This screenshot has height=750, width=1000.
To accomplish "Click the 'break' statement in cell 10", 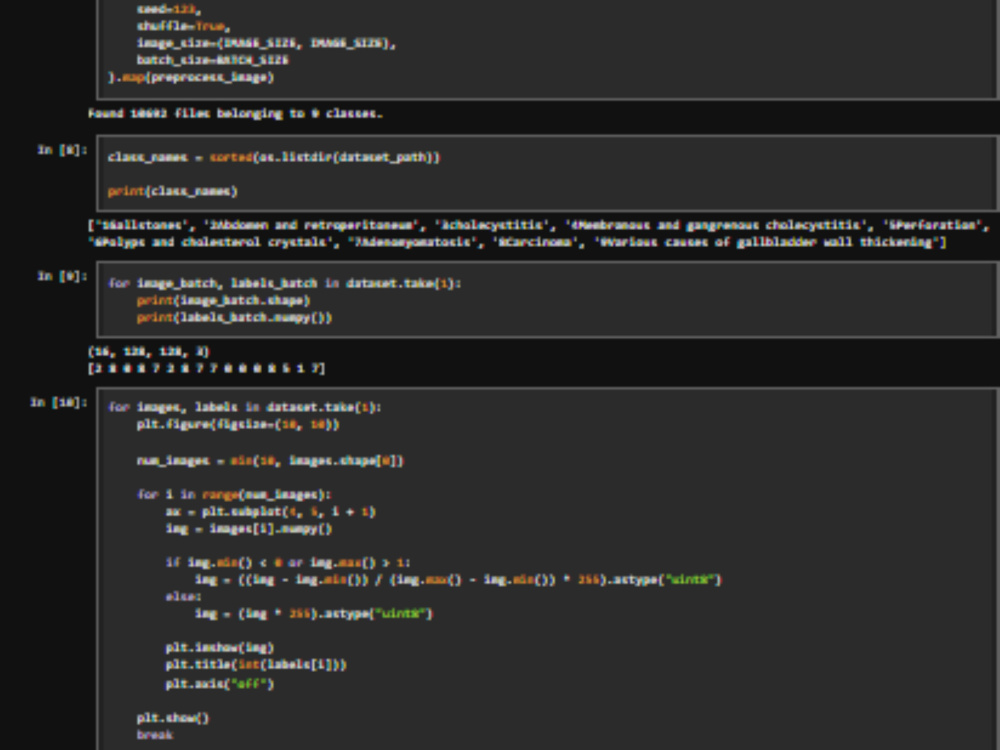I will point(154,735).
